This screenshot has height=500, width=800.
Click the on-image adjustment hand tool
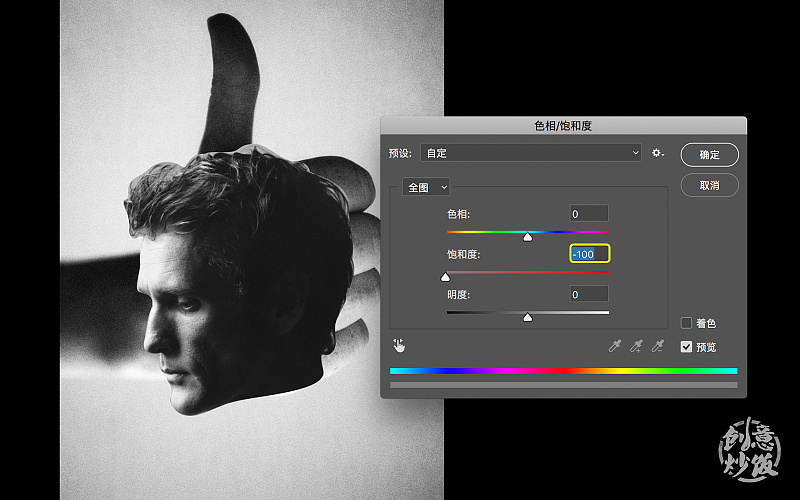coord(399,345)
